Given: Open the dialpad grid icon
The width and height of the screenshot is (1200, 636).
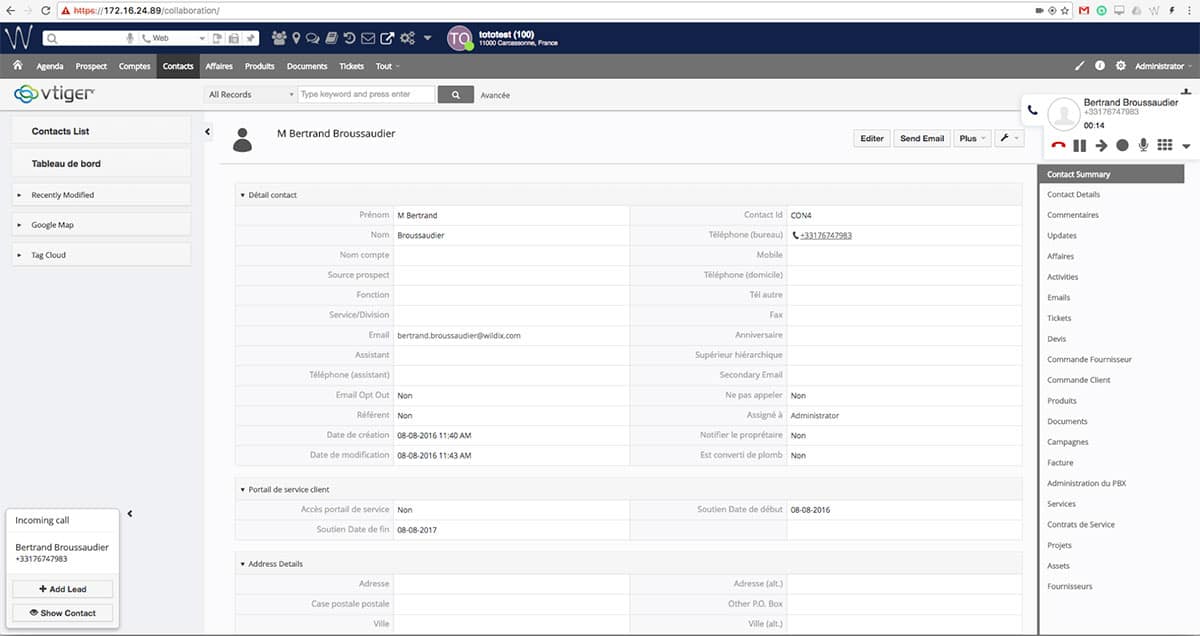Looking at the screenshot, I should [1164, 146].
